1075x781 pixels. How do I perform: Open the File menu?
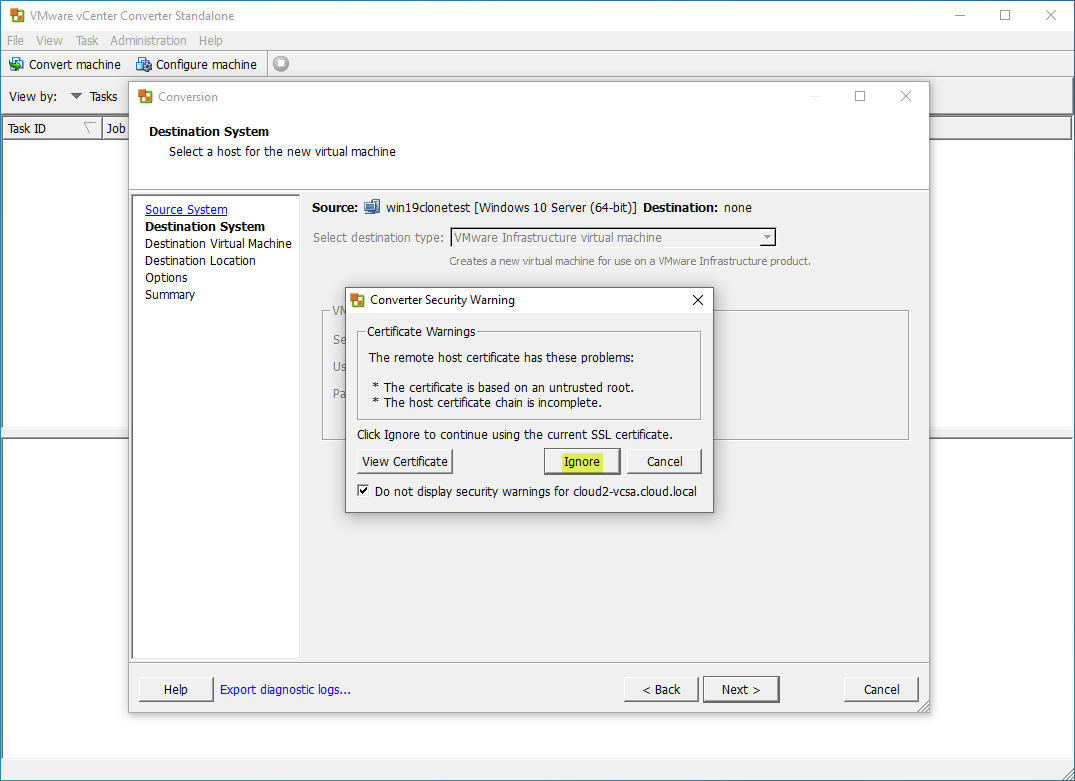pos(15,40)
